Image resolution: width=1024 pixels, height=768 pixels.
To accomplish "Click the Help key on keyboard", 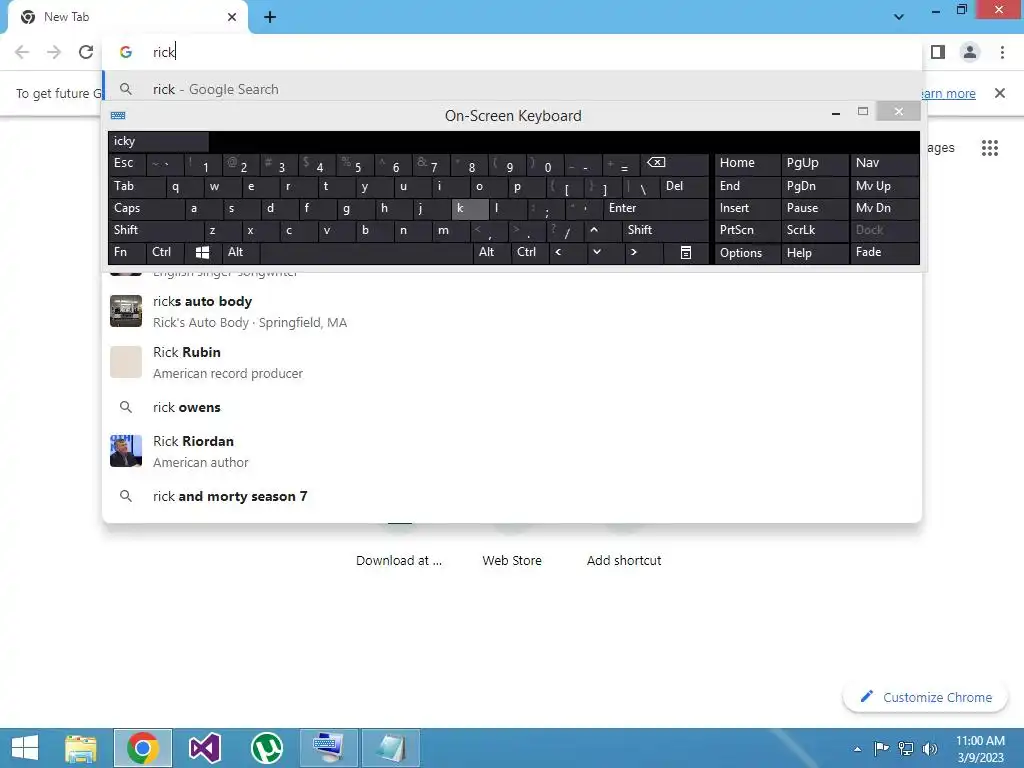I will (x=814, y=252).
